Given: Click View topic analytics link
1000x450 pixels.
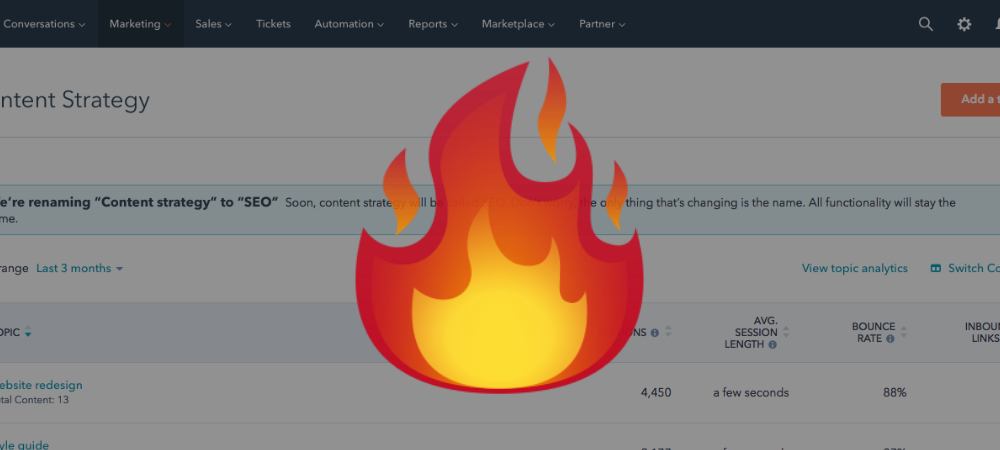Looking at the screenshot, I should click(855, 268).
